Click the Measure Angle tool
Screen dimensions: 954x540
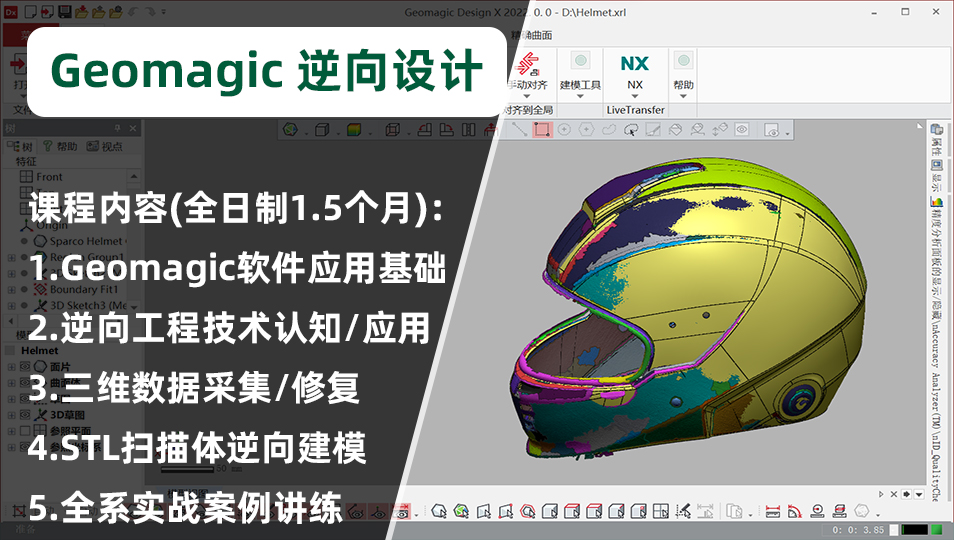795,511
